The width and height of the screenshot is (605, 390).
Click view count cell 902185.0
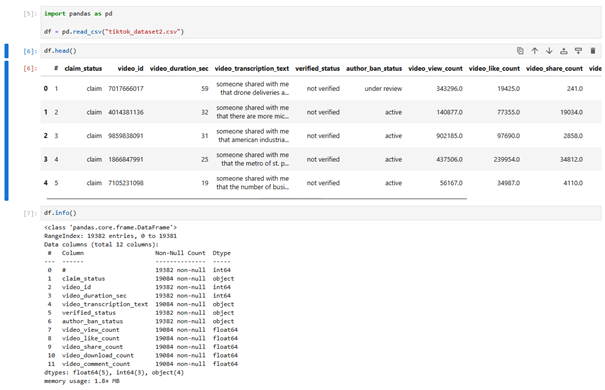[450, 136]
